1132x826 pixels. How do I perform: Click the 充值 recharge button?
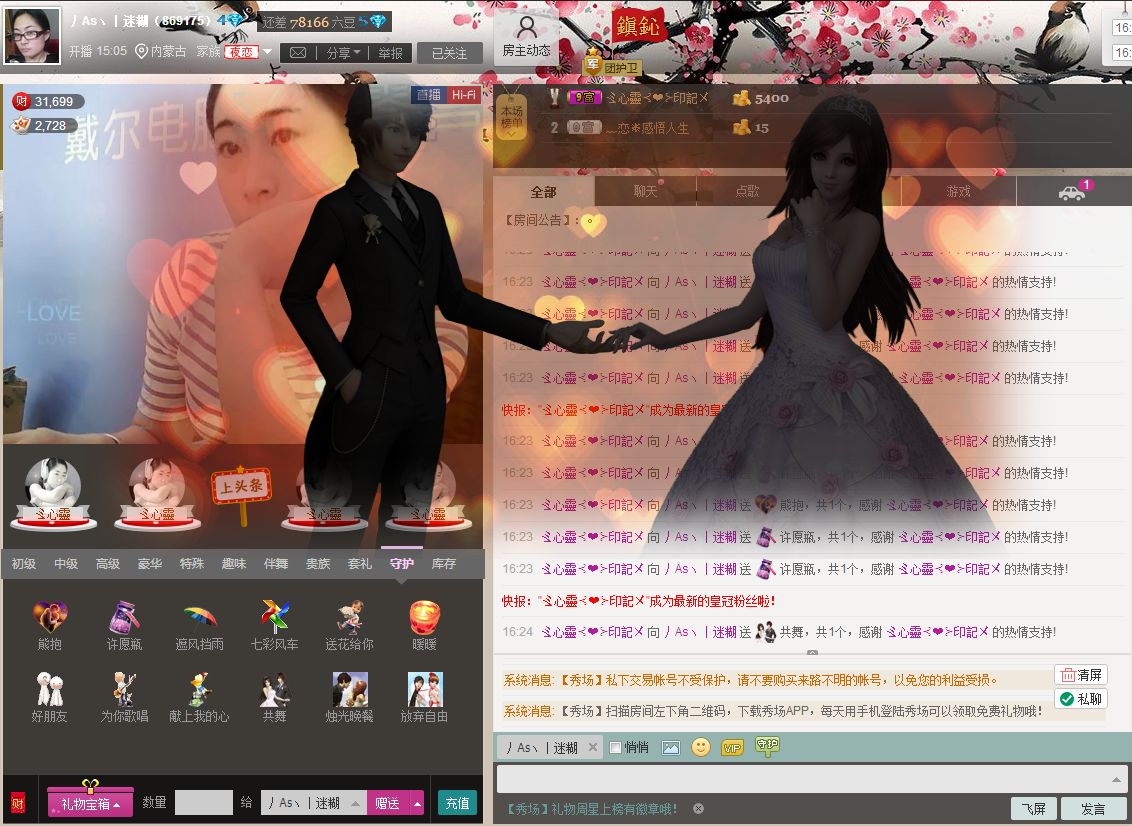pyautogui.click(x=457, y=803)
